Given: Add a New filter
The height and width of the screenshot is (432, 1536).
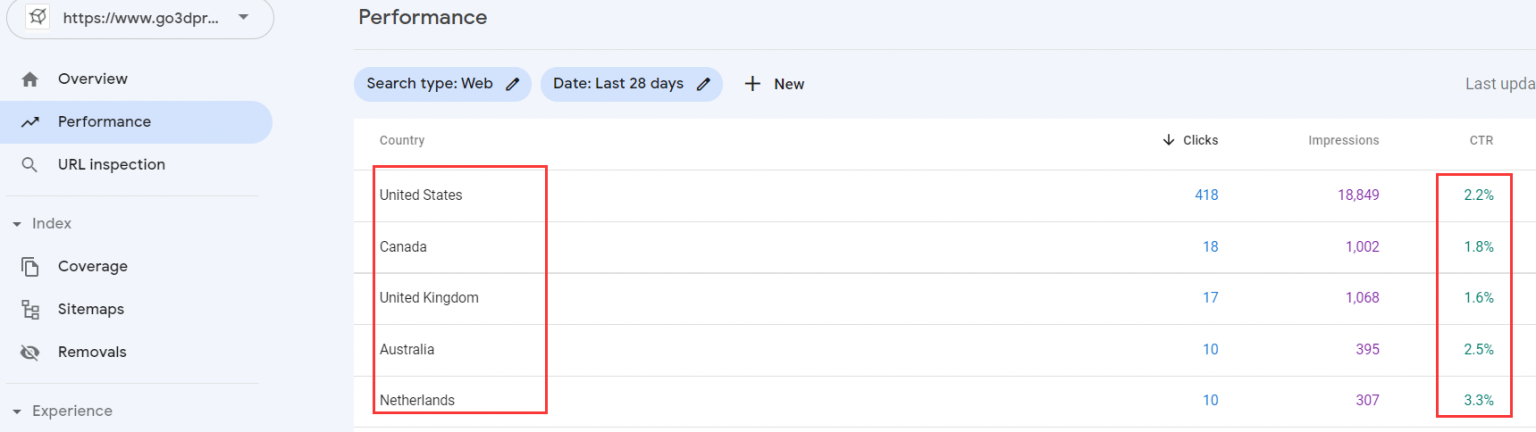Looking at the screenshot, I should tap(774, 84).
